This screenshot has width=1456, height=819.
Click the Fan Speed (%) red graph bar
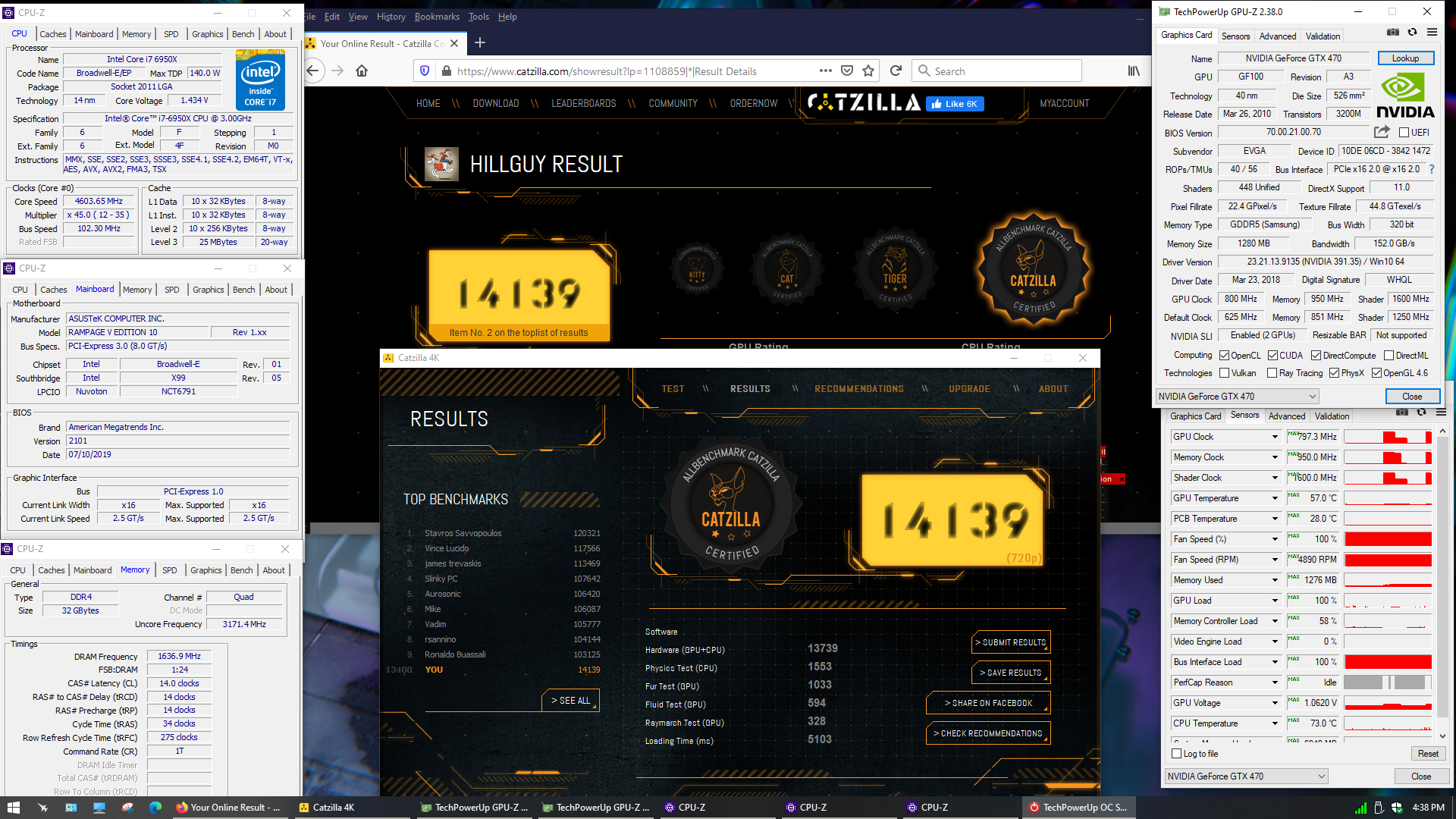(x=1388, y=539)
